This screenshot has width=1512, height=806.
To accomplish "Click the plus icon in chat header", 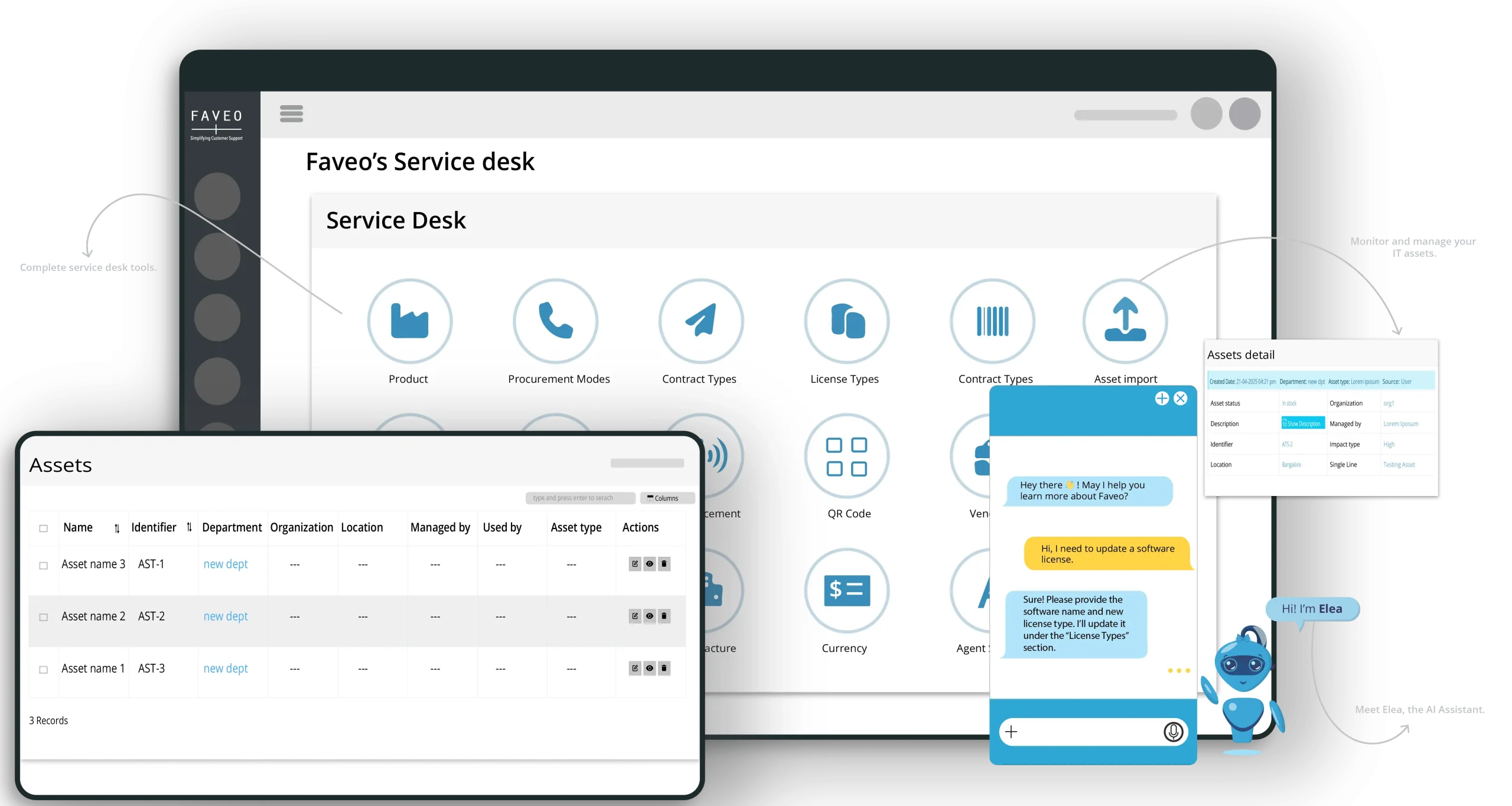I will pos(1162,399).
